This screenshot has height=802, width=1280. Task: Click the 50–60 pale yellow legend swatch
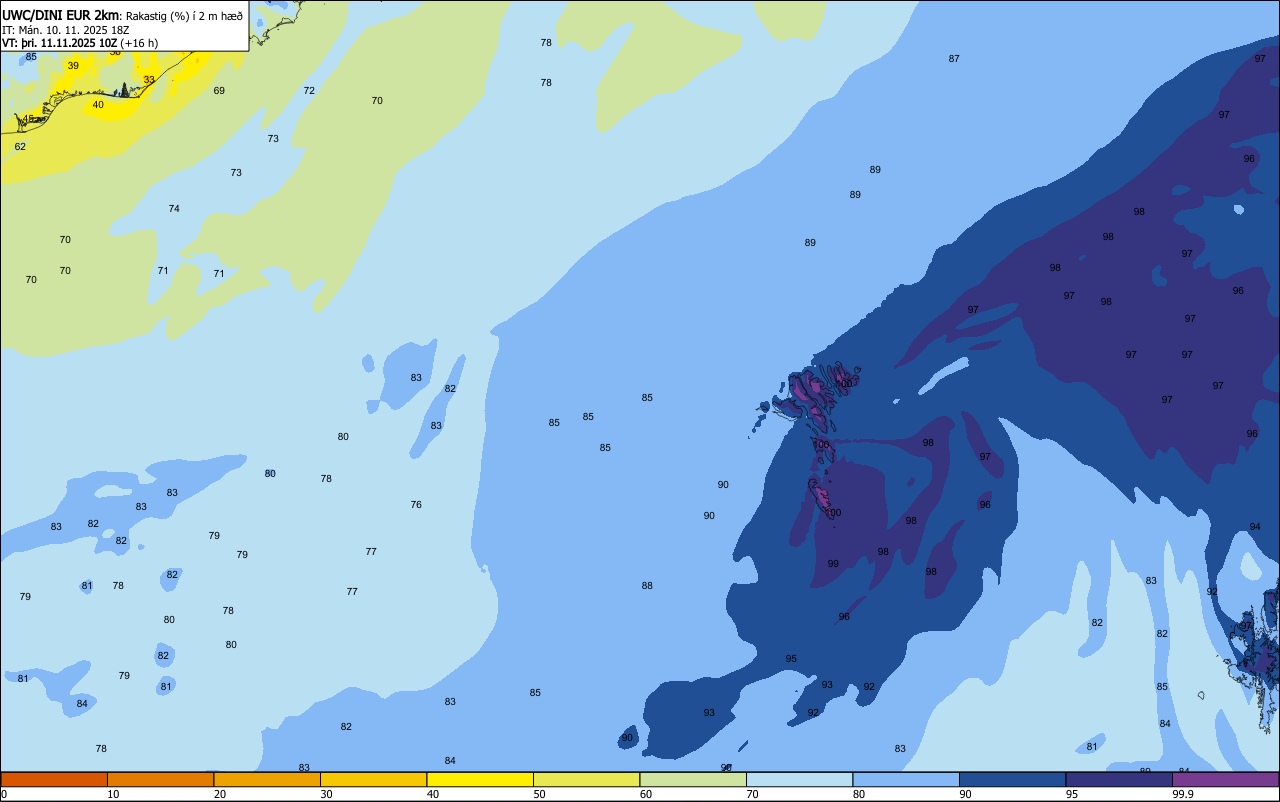point(586,779)
